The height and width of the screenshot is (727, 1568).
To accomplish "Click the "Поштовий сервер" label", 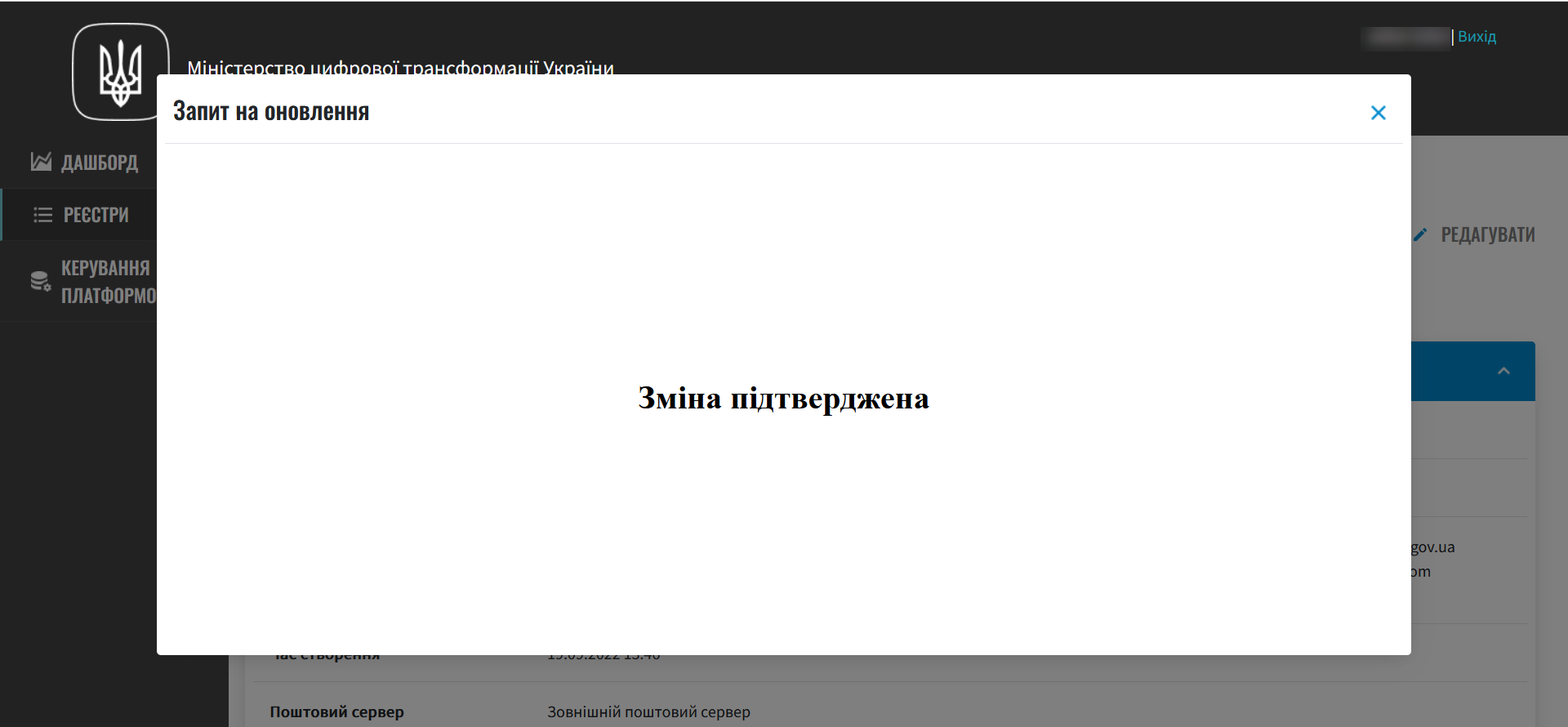I will (336, 712).
